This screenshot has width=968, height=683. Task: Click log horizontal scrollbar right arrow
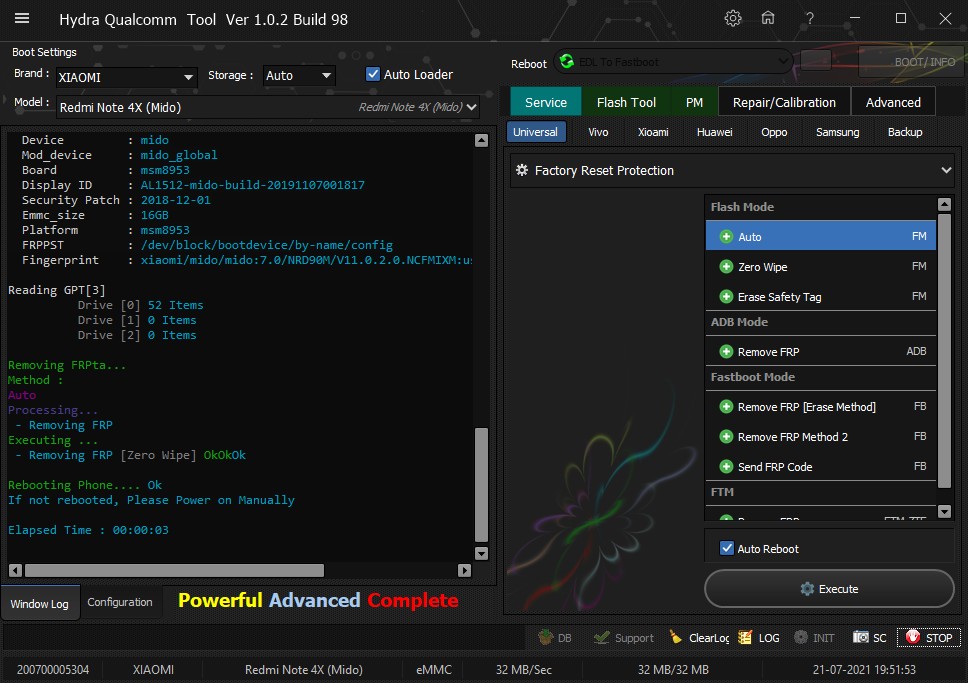(465, 570)
